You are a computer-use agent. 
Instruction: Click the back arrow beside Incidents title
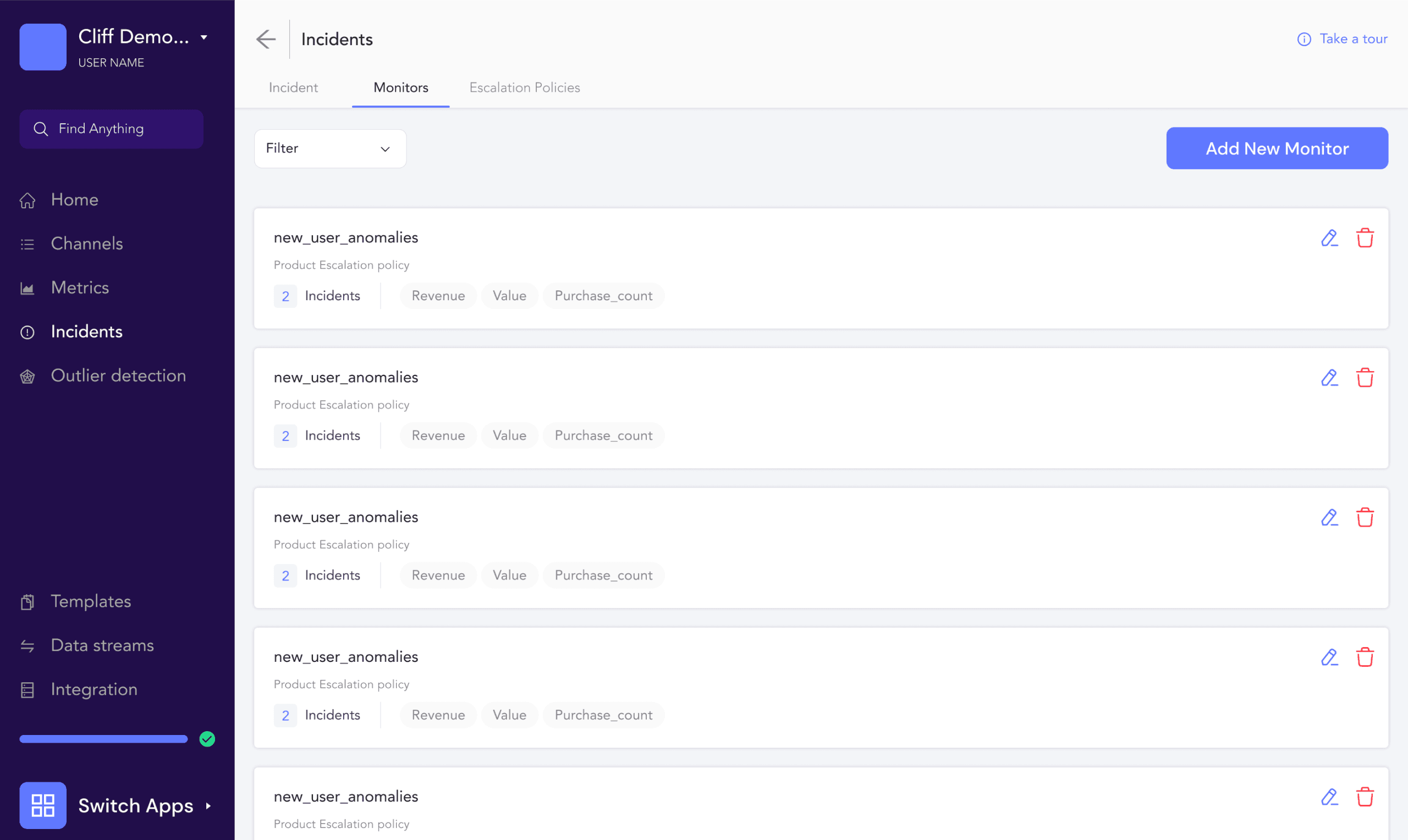[x=266, y=39]
